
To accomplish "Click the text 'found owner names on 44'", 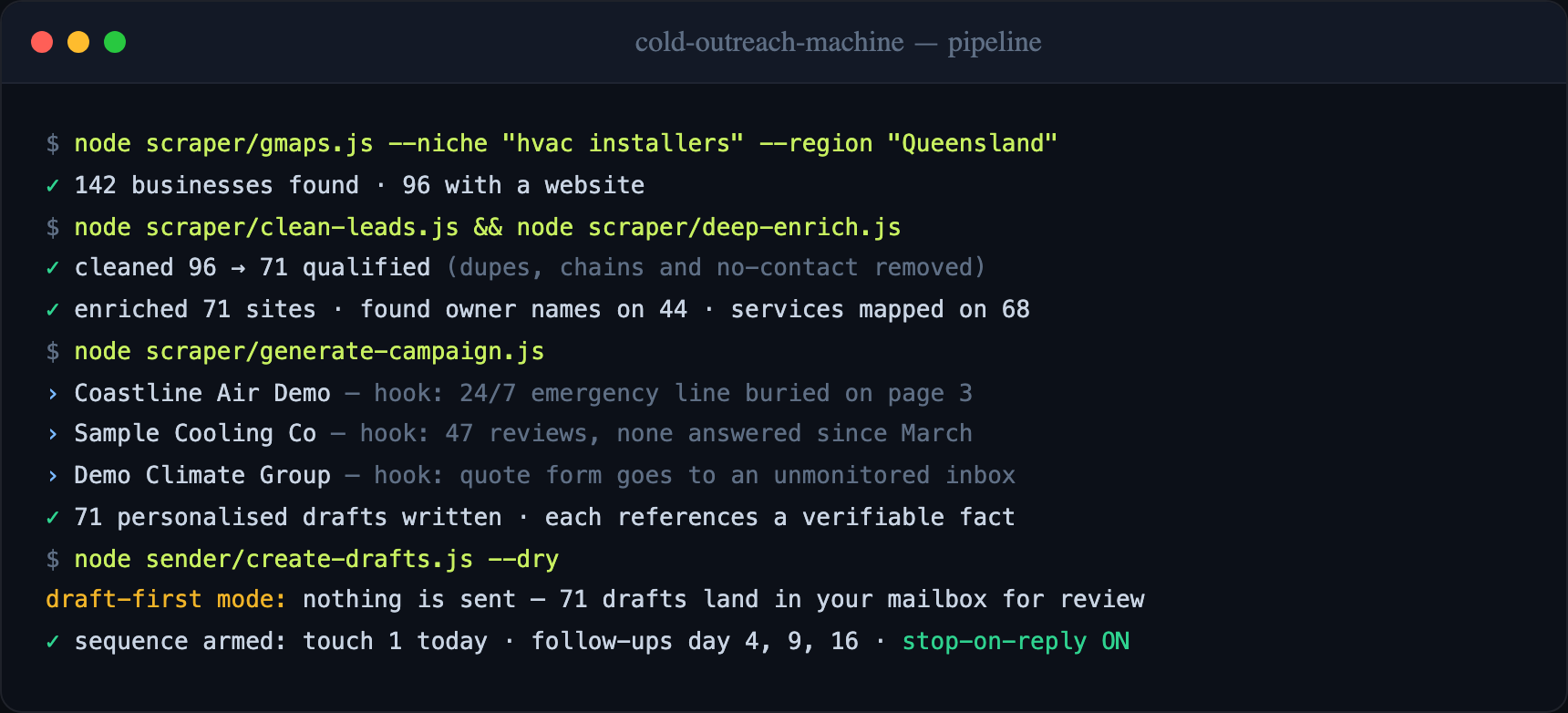I will pos(523,309).
